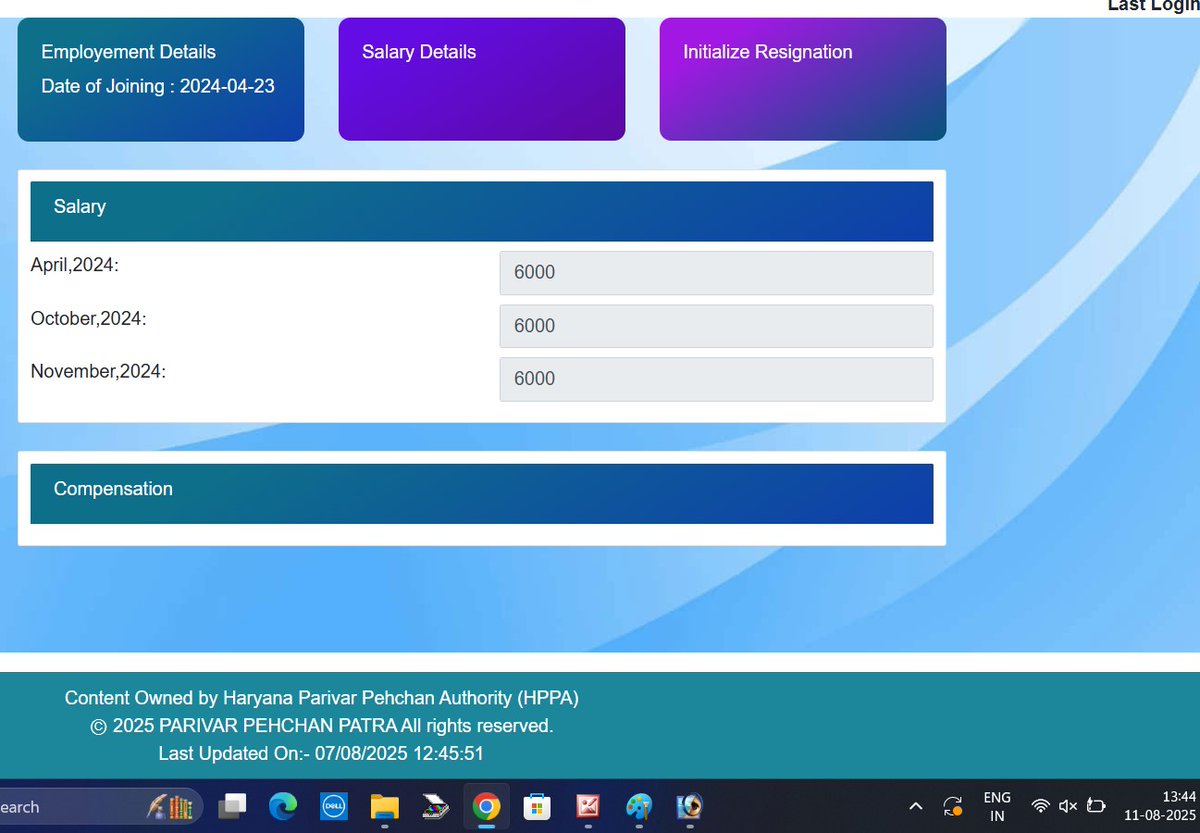Click the November,2024: label

point(98,371)
